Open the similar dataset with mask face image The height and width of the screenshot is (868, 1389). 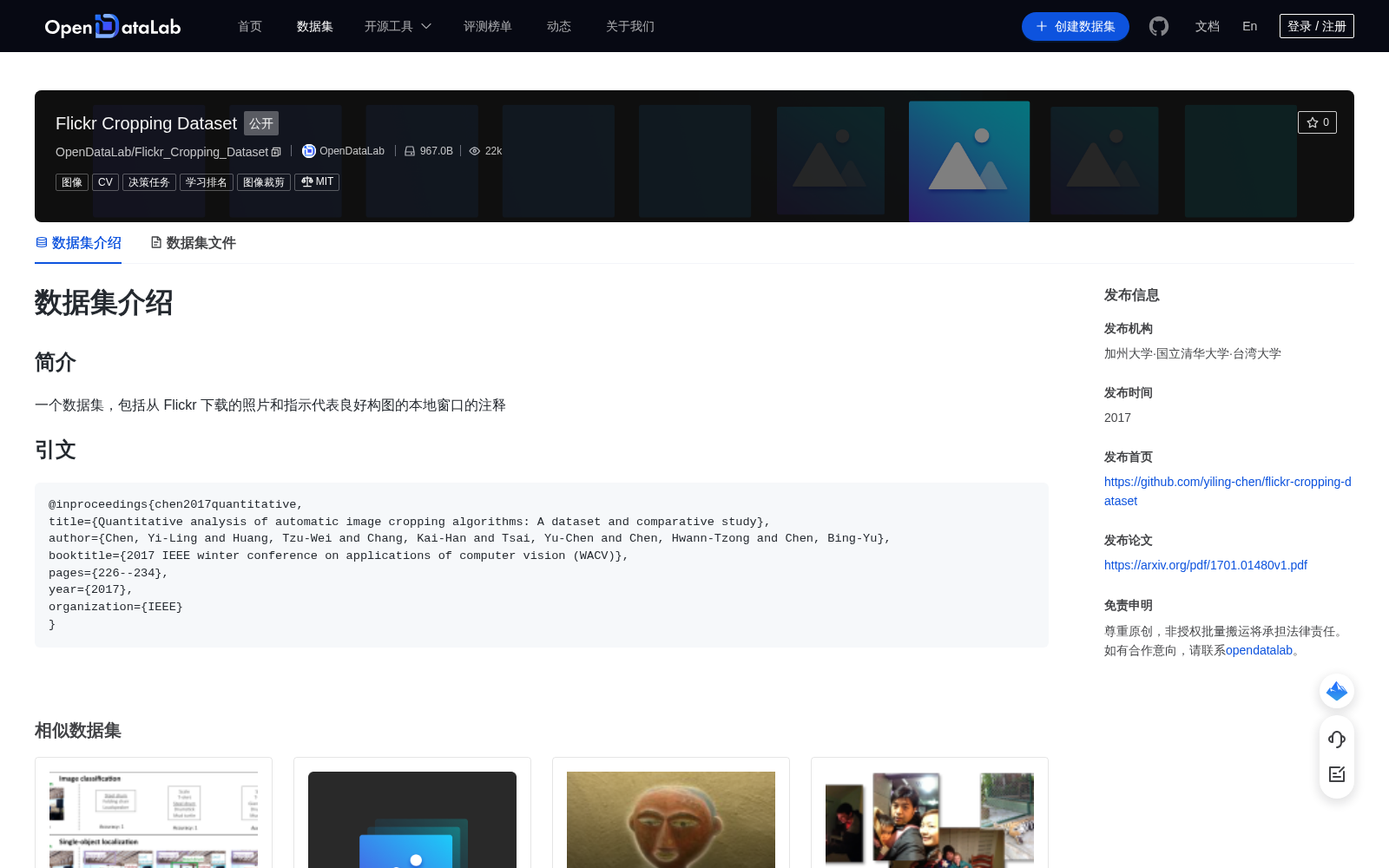click(x=671, y=812)
